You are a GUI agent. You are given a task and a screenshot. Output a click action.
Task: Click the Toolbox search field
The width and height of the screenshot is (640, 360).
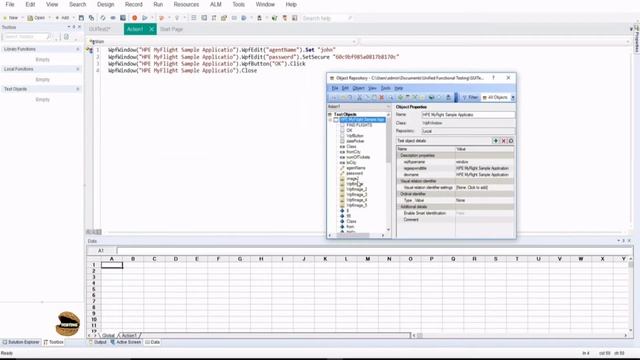click(26, 37)
